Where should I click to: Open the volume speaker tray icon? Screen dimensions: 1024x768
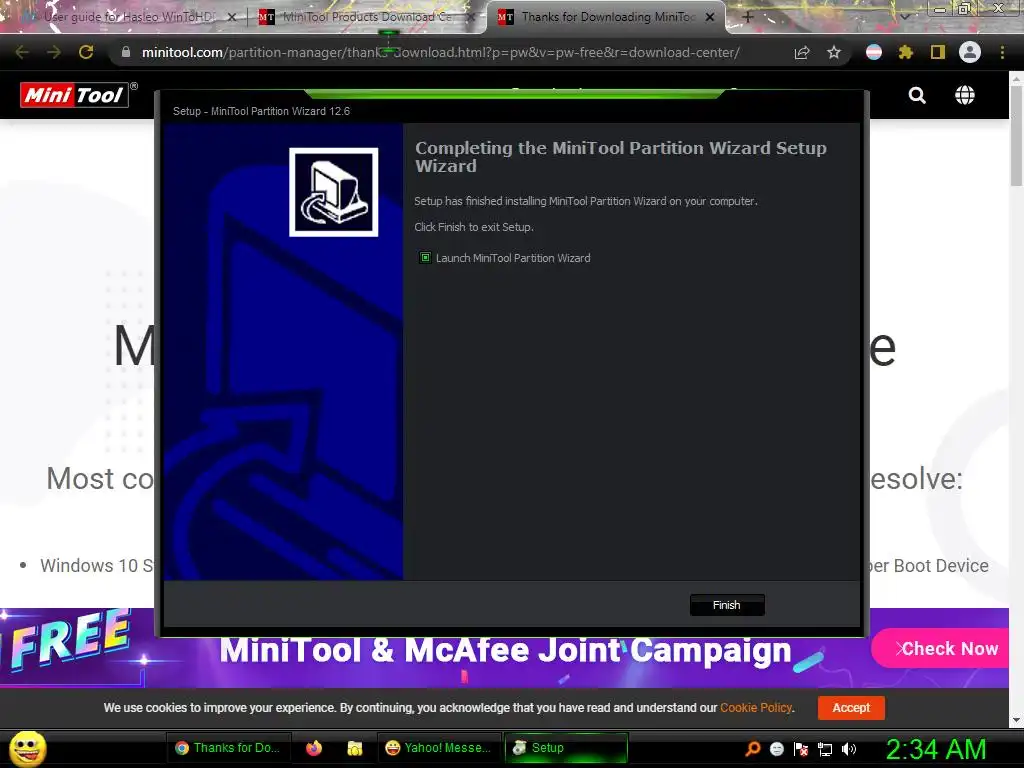tap(849, 749)
